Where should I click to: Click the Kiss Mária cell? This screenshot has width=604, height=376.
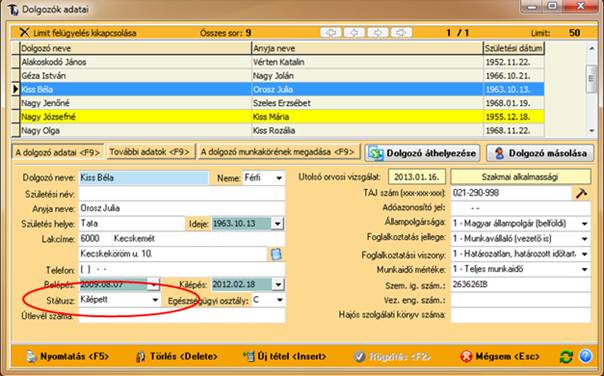click(367, 117)
